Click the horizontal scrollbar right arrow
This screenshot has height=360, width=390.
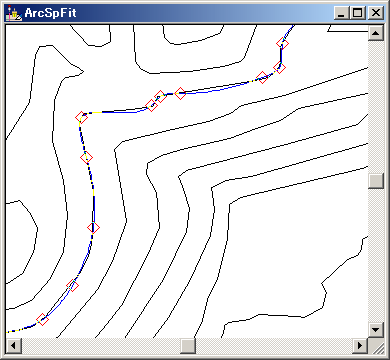[360, 345]
